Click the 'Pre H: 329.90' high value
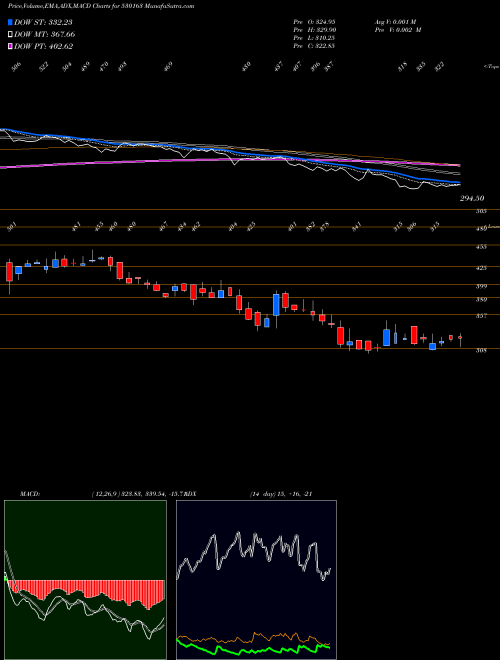The height and width of the screenshot is (660, 500). pyautogui.click(x=314, y=30)
